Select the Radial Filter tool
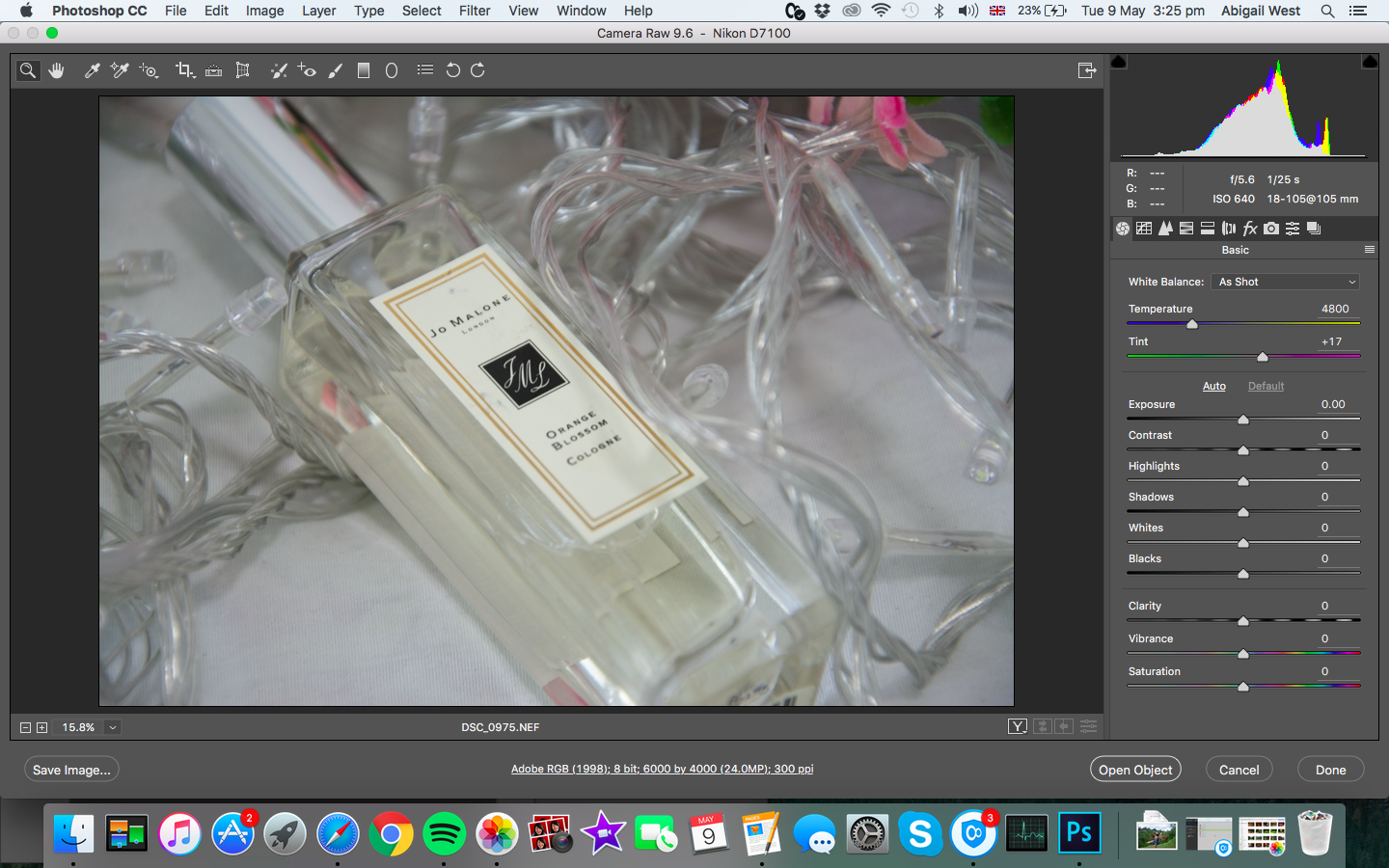 392,70
